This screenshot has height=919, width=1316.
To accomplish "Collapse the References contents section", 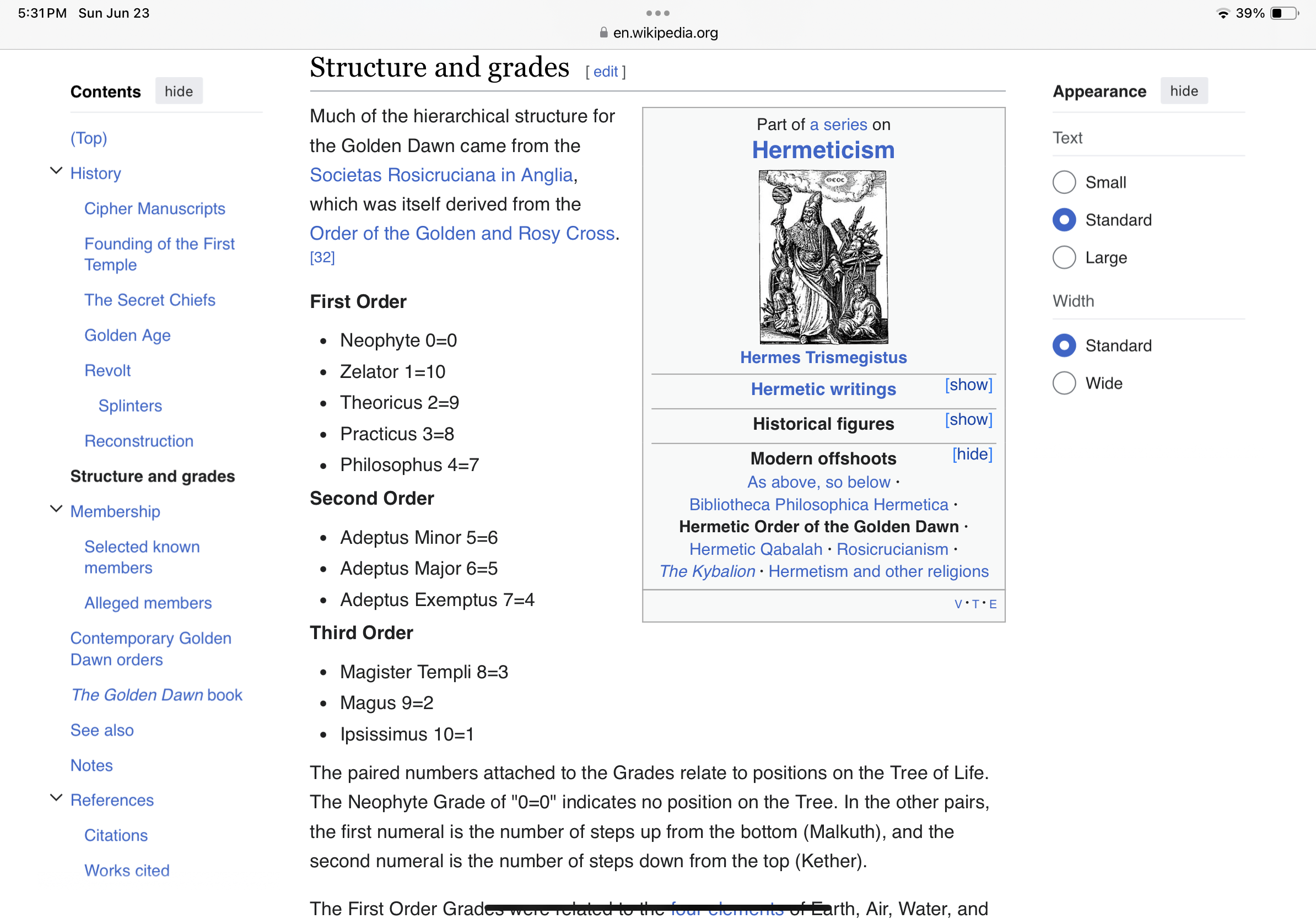I will point(56,798).
